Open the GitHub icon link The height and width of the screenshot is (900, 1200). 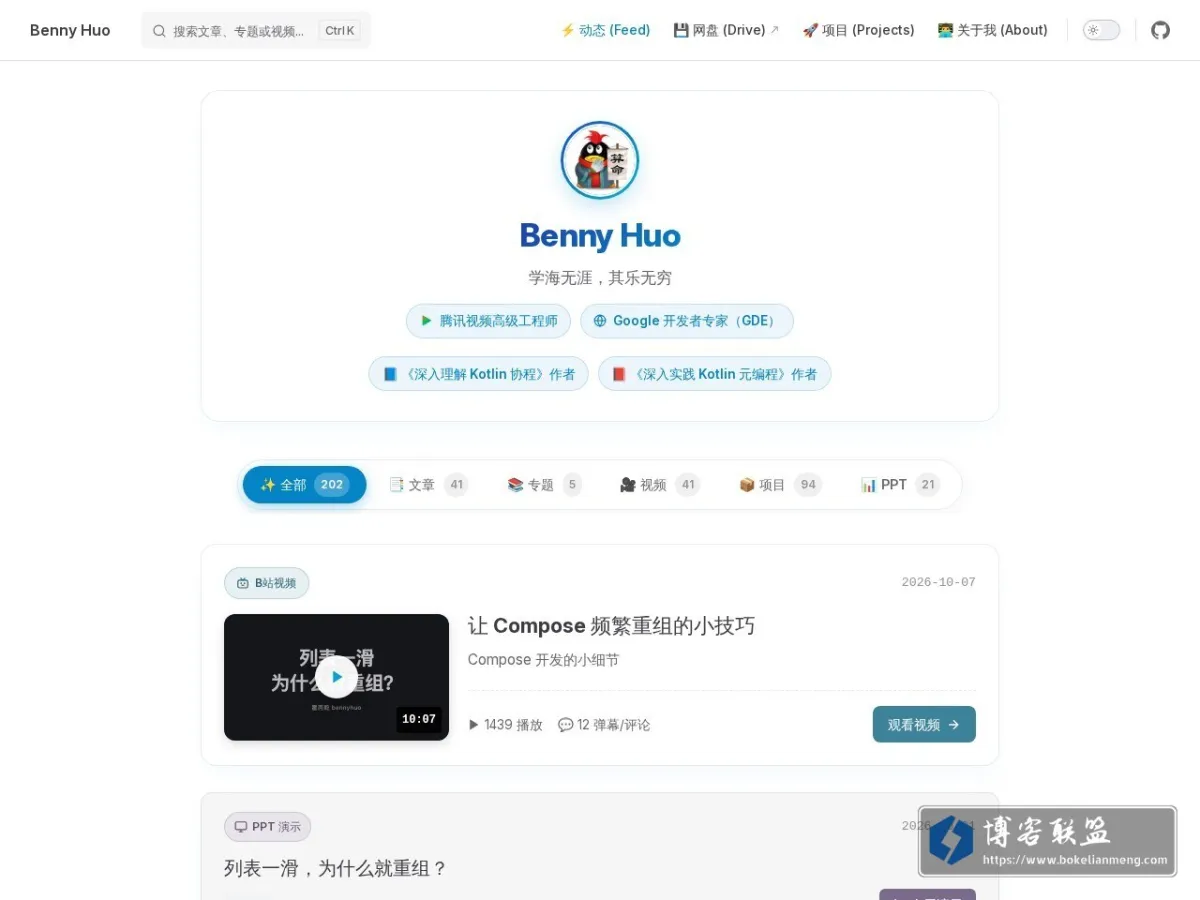(x=1160, y=30)
